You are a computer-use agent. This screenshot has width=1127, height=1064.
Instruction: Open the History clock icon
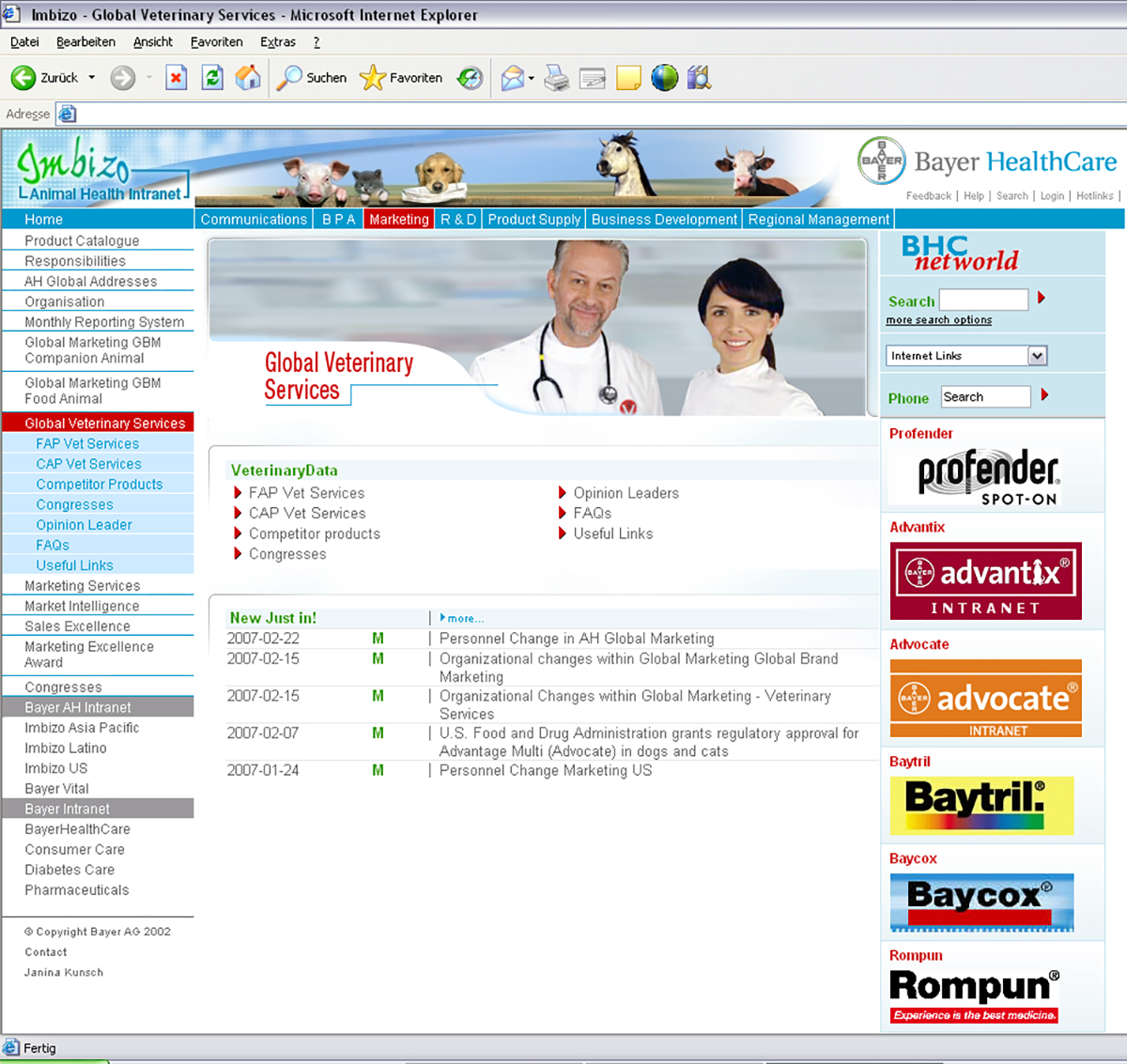click(471, 78)
